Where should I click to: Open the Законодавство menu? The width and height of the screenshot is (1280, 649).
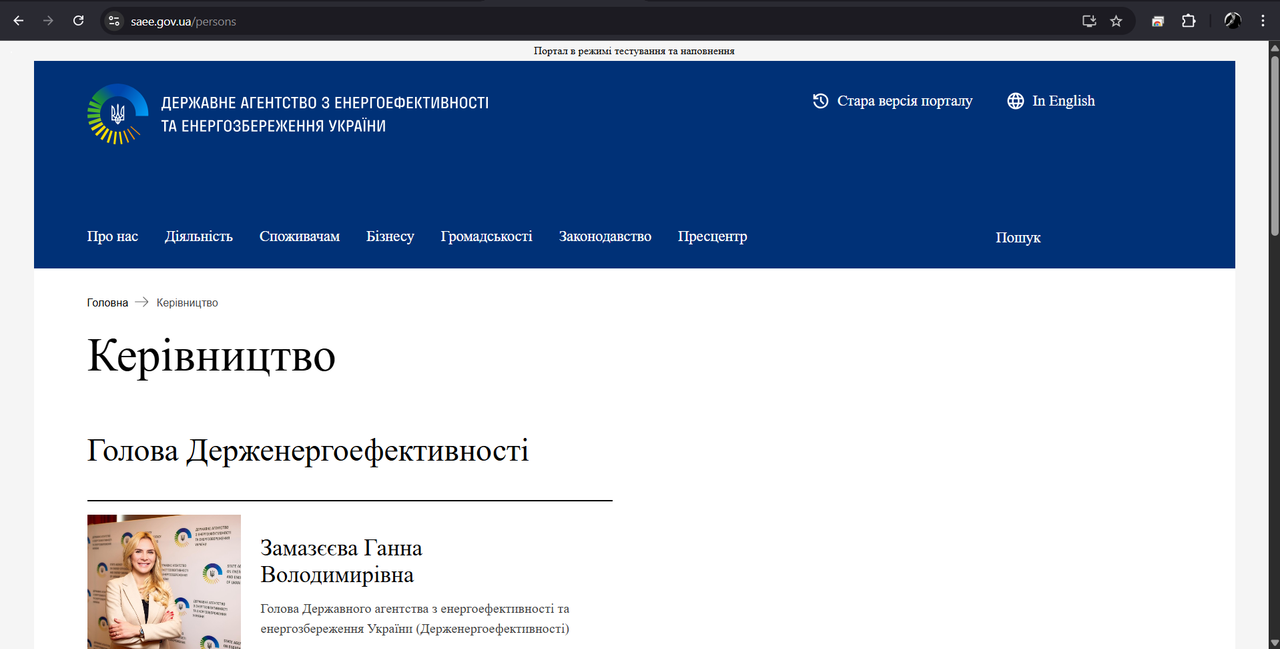point(605,237)
